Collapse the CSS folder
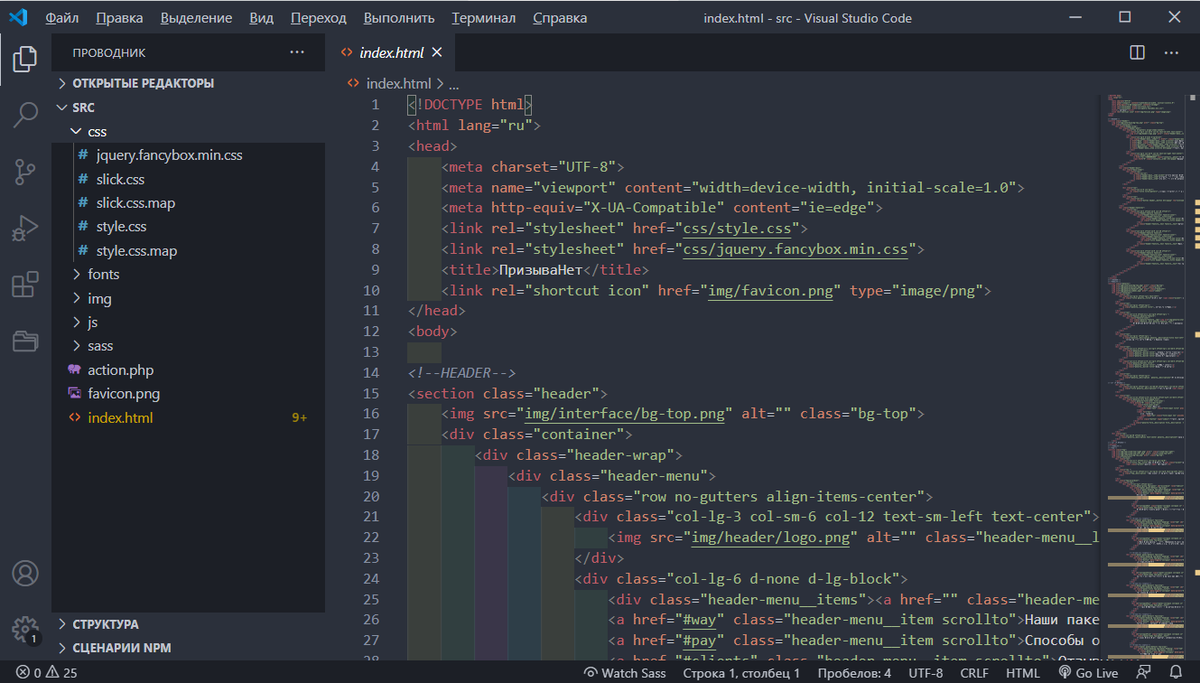Screen dimensions: 1200x683 pyautogui.click(x=96, y=131)
